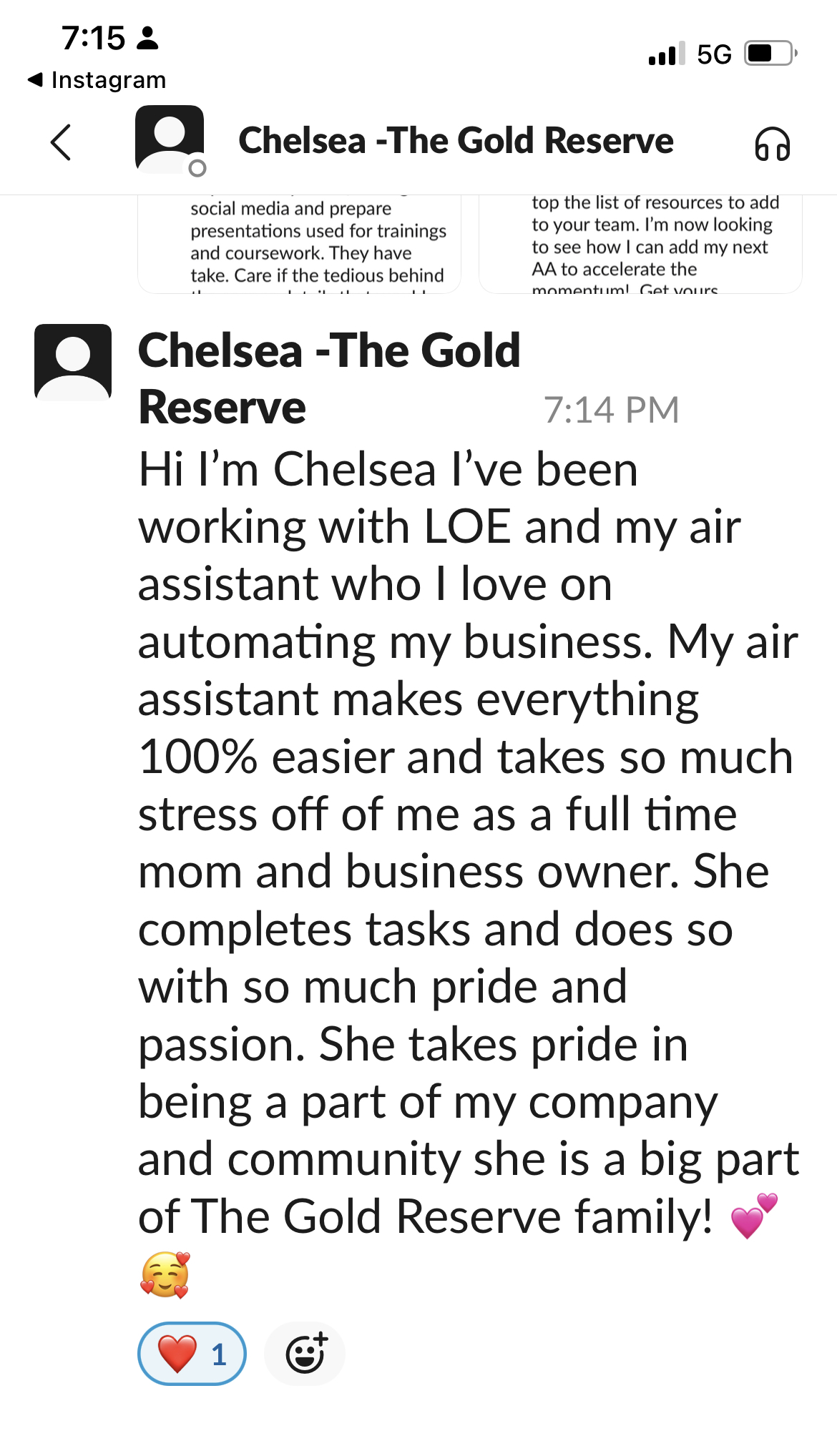Tap the two pink hearts emoji

click(754, 1216)
